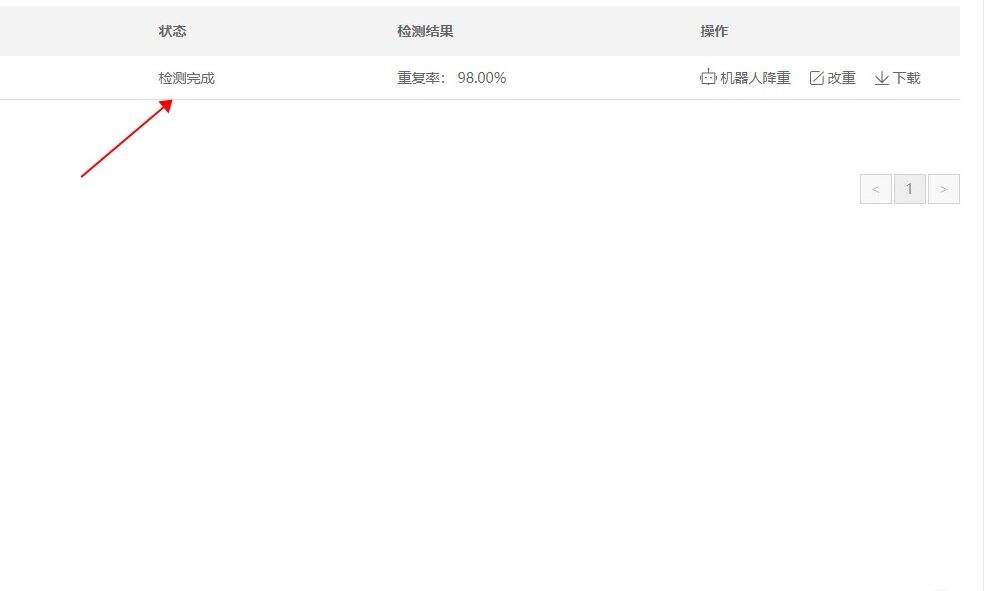Click the 检测结果 column header
The image size is (984, 591).
[425, 31]
